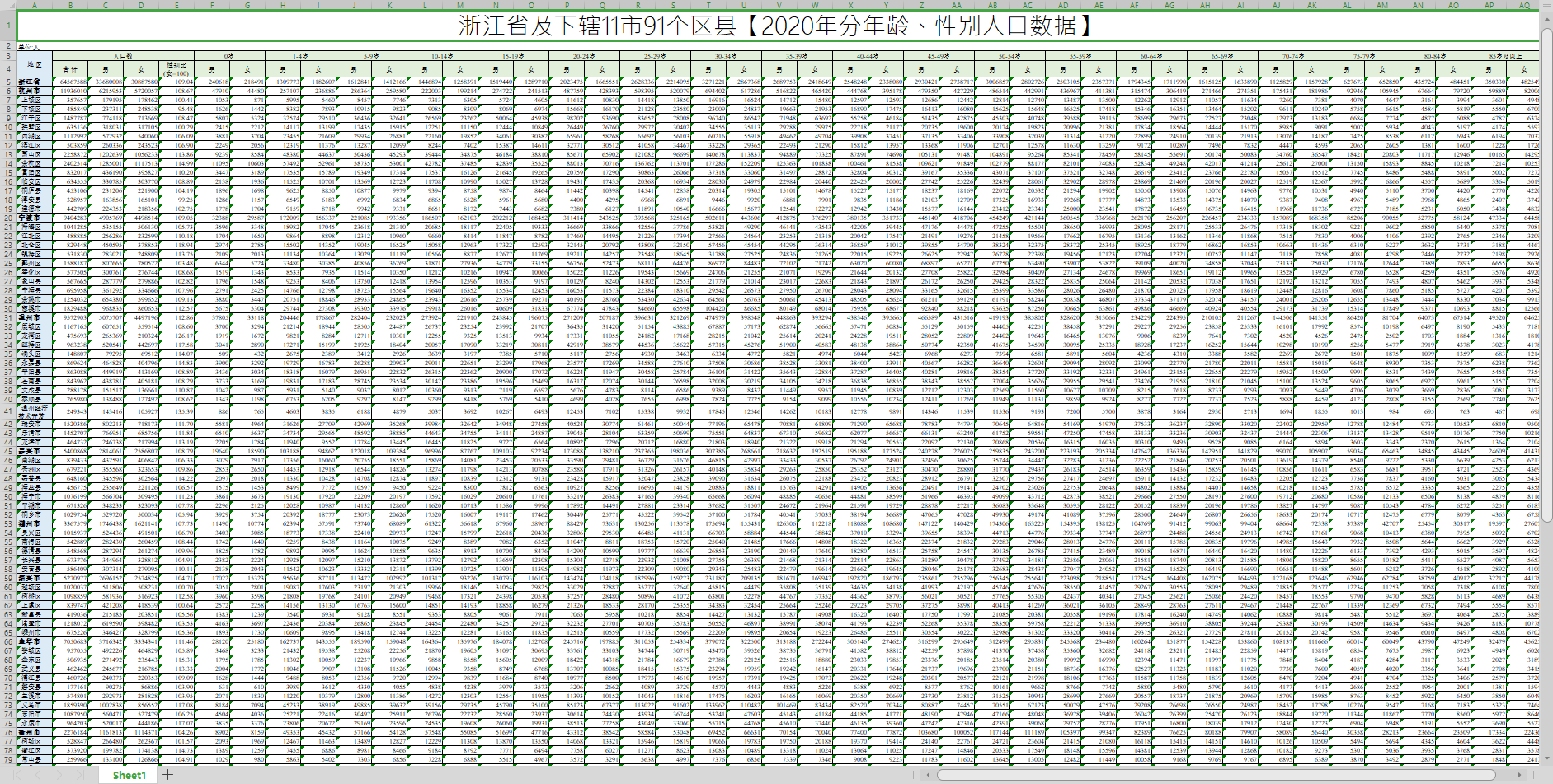Add a new sheet with the plus button

[x=167, y=775]
